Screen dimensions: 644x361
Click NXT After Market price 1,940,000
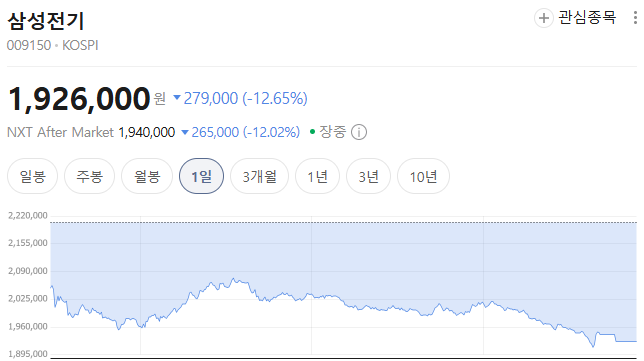(147, 132)
